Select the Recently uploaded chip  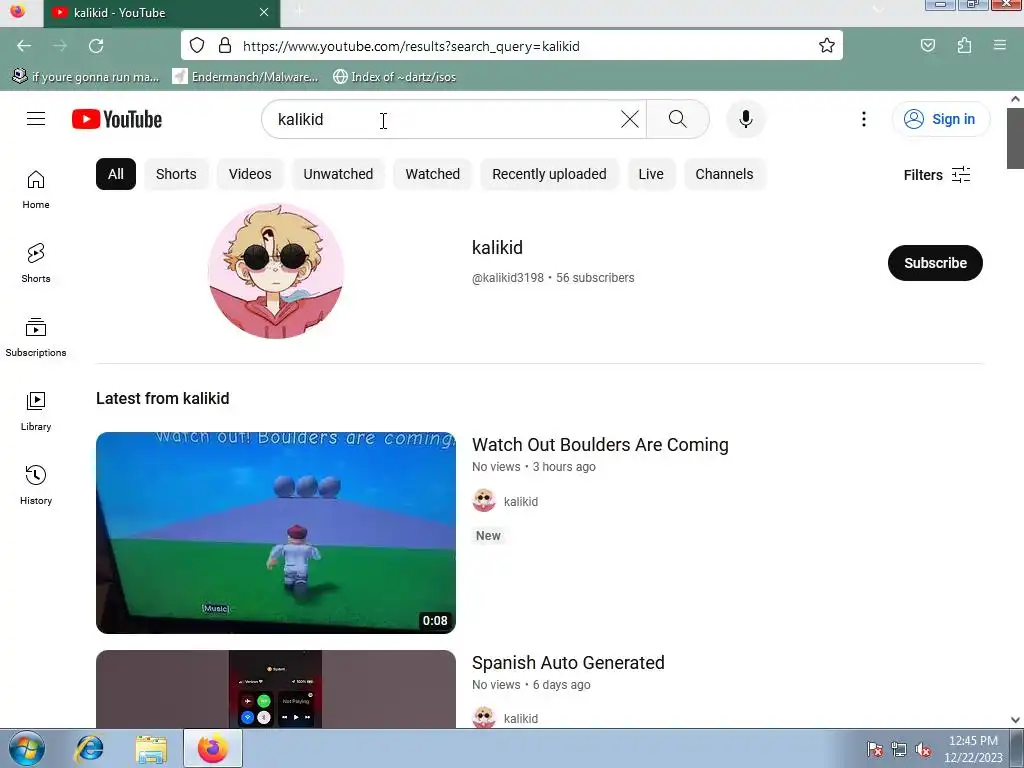549,174
